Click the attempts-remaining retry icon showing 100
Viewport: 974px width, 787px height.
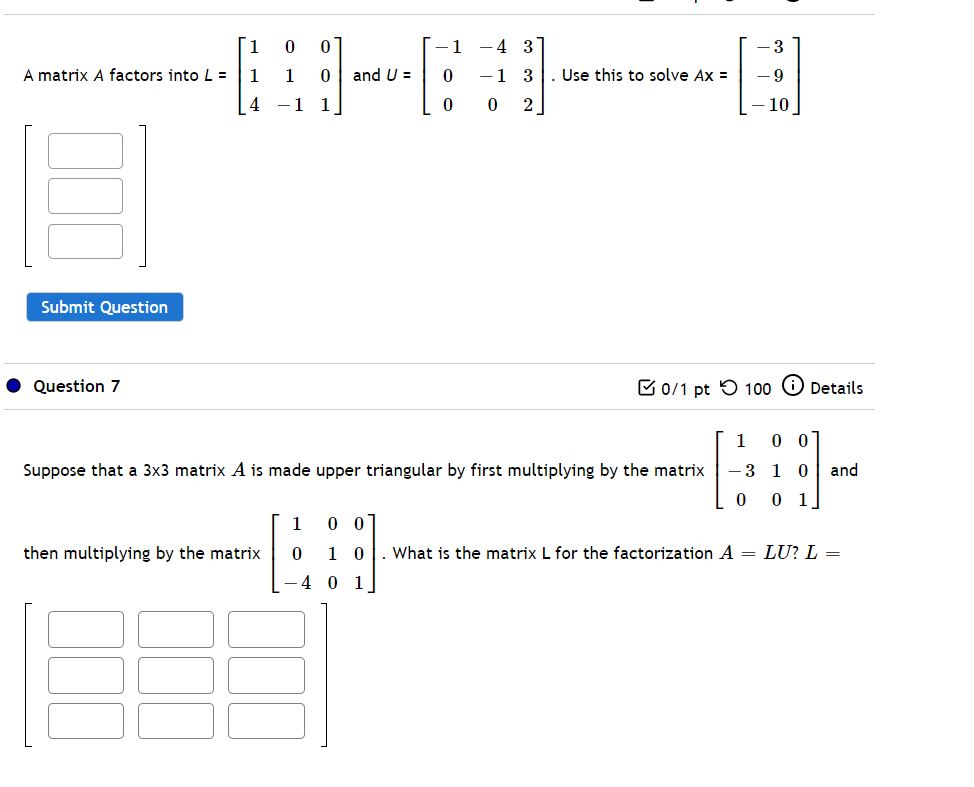point(729,387)
